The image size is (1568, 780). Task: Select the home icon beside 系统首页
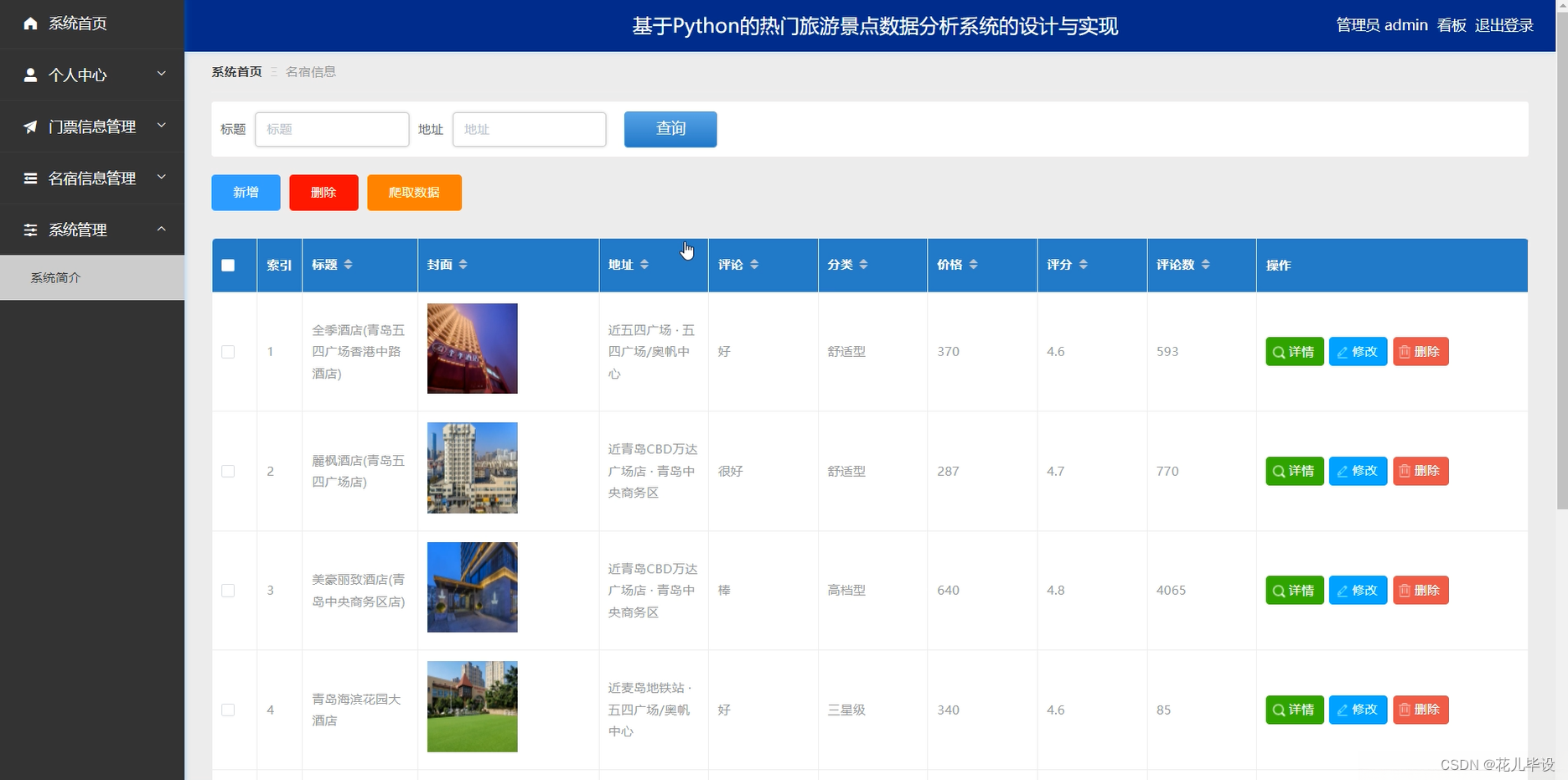(31, 23)
